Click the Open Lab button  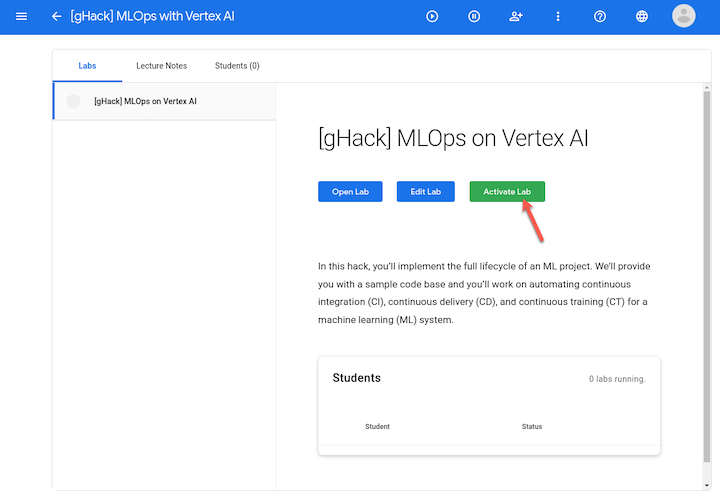coord(350,191)
